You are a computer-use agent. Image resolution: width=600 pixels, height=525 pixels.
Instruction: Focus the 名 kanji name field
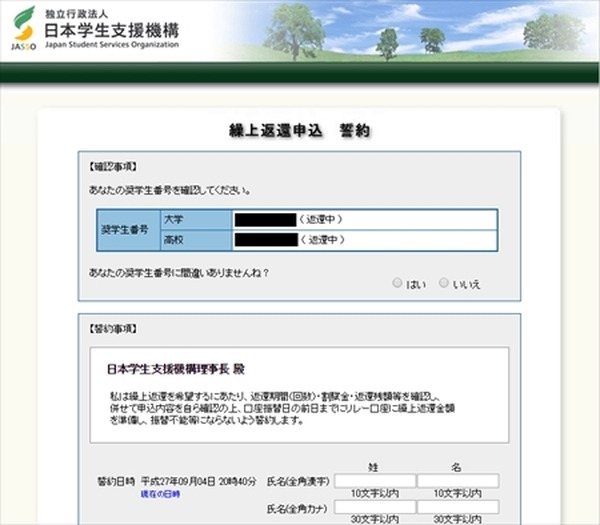click(458, 481)
